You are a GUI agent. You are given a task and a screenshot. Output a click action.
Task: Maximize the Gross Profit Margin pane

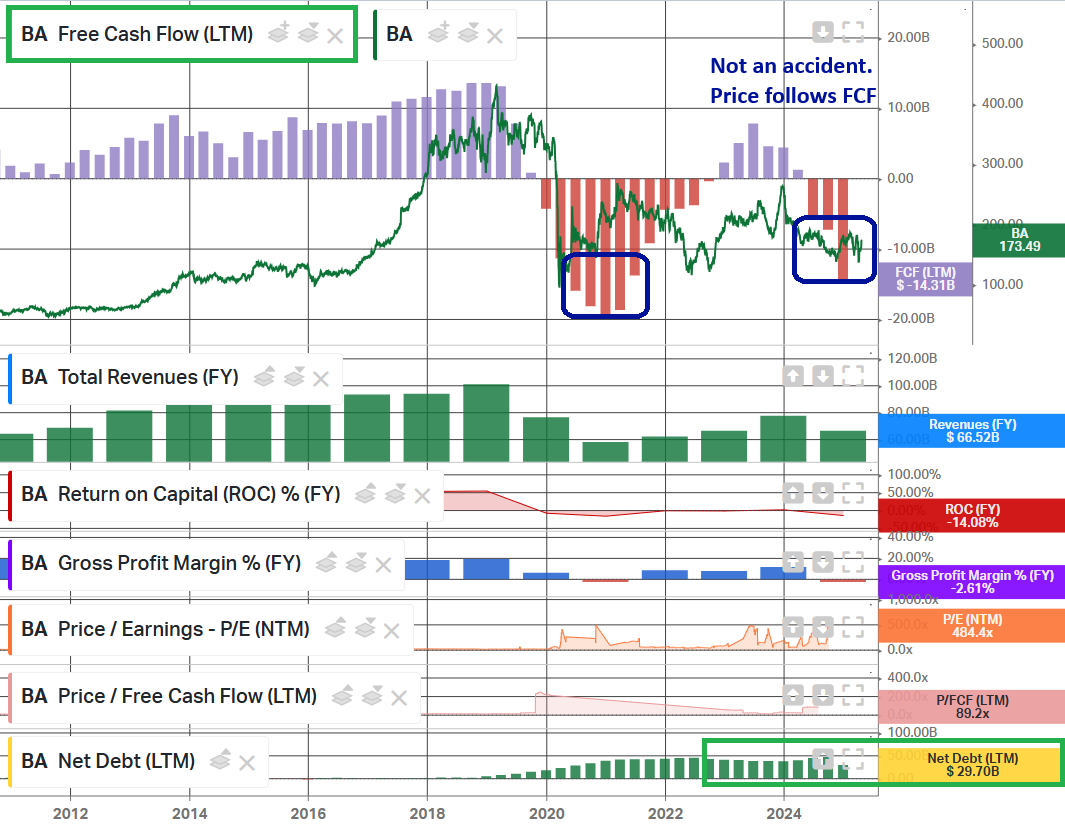pos(853,562)
